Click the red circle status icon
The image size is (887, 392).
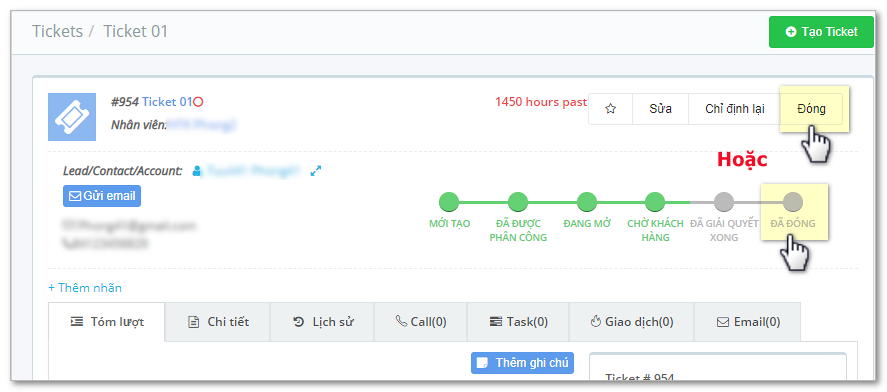pyautogui.click(x=198, y=102)
